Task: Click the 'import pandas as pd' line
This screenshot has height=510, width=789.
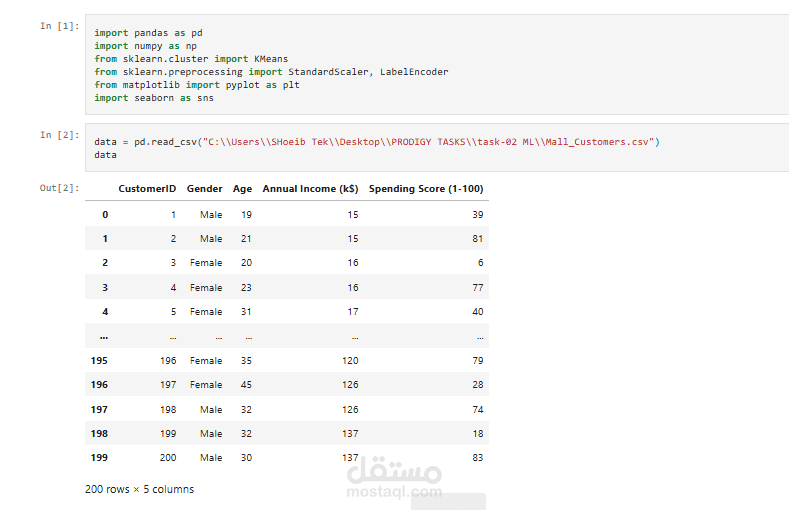Action: pos(148,33)
